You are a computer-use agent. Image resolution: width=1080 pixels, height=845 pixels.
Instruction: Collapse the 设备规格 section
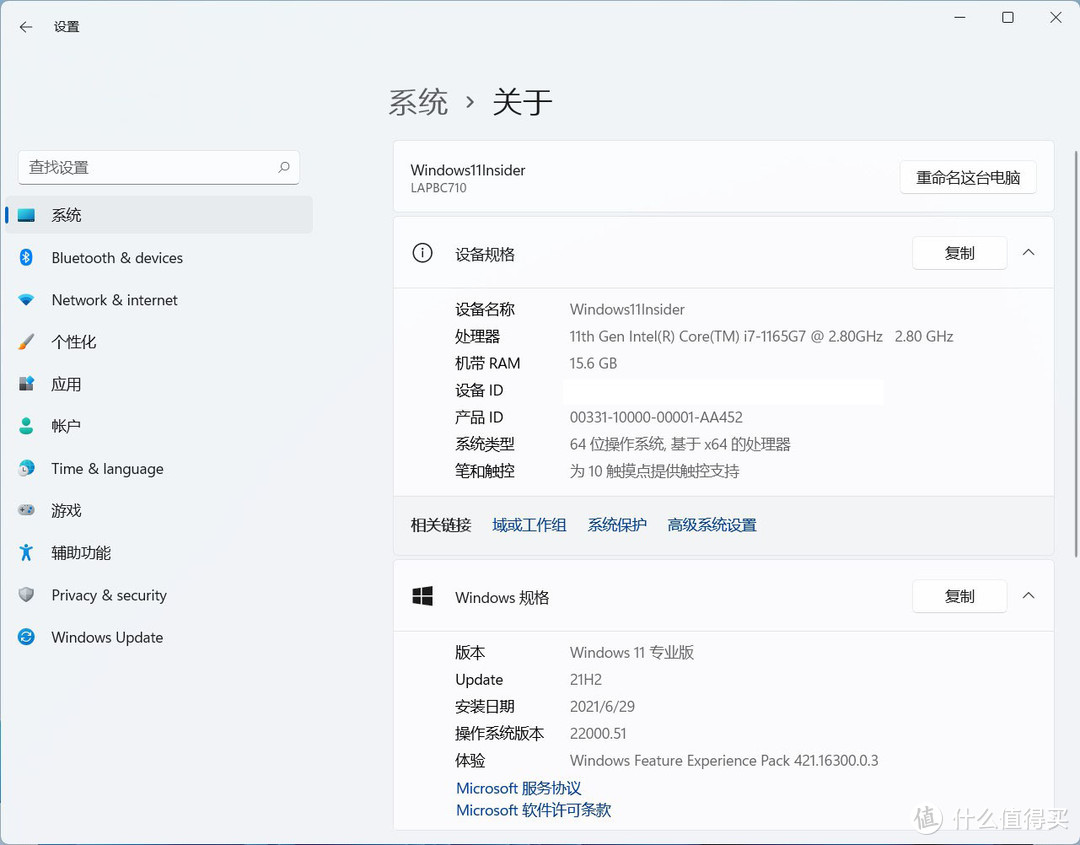point(1028,252)
